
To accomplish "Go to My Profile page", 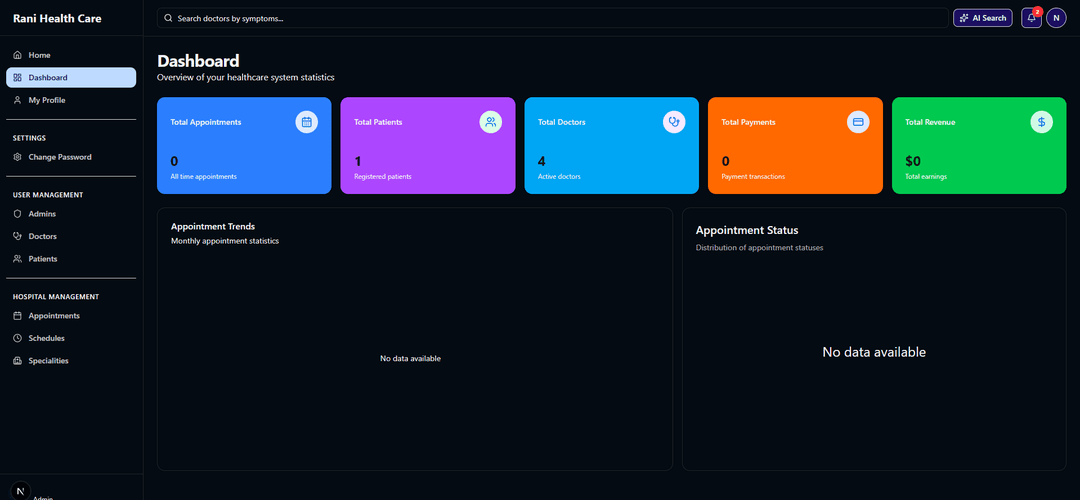I will pos(46,100).
